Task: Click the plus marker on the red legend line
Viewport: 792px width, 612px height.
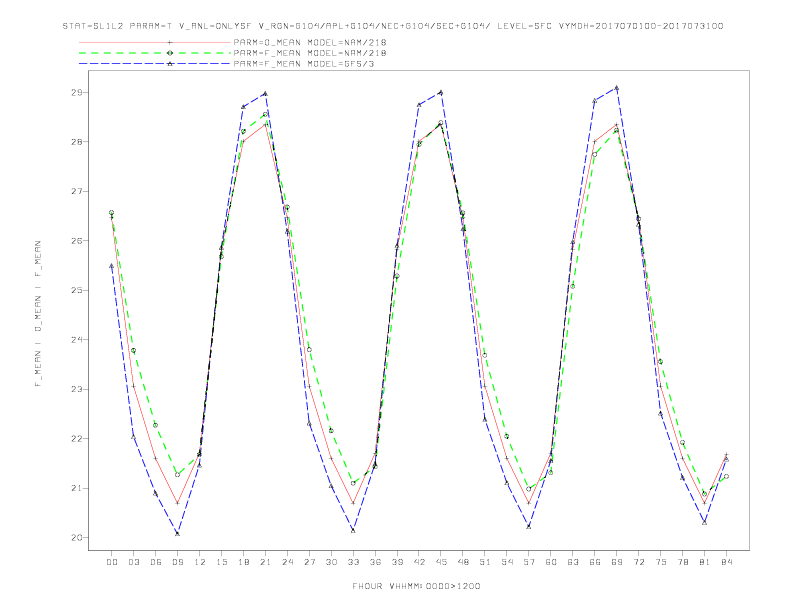Action: (x=170, y=42)
